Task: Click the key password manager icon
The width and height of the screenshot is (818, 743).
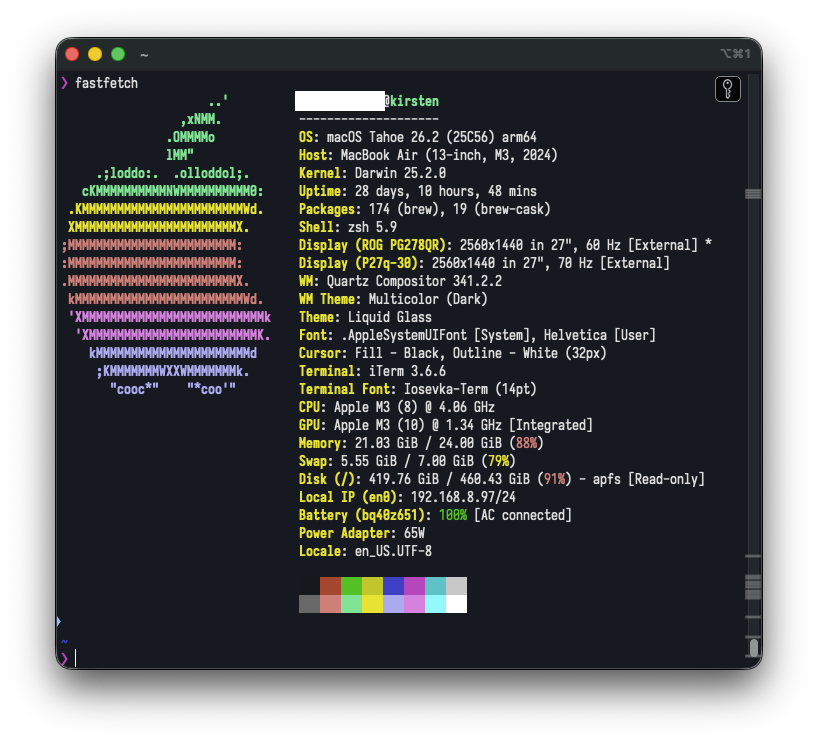Action: 727,89
